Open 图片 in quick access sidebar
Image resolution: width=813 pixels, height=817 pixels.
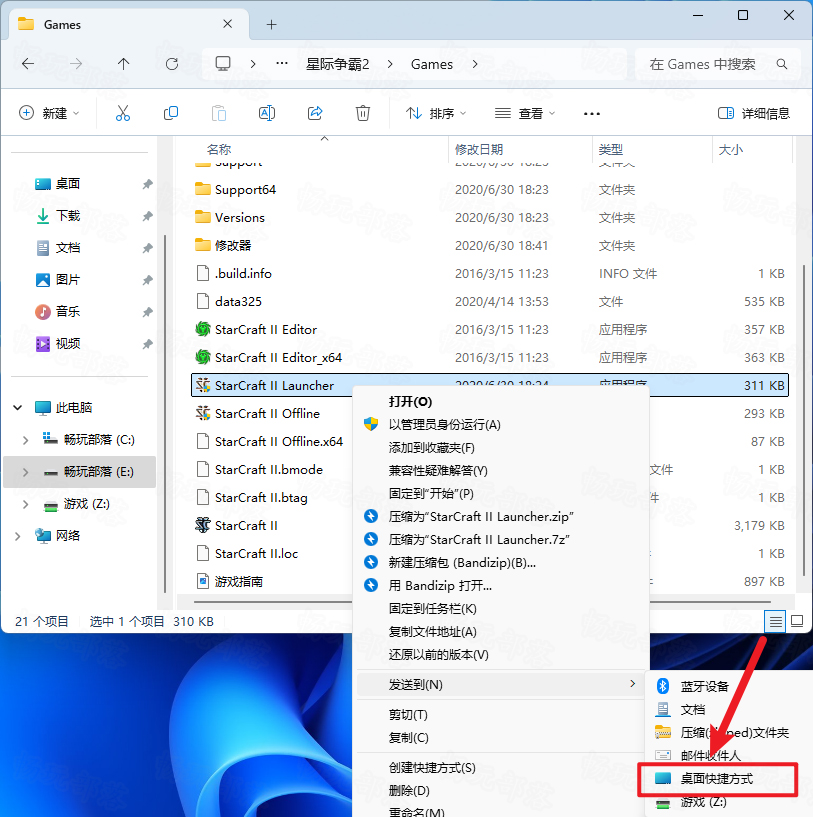68,280
